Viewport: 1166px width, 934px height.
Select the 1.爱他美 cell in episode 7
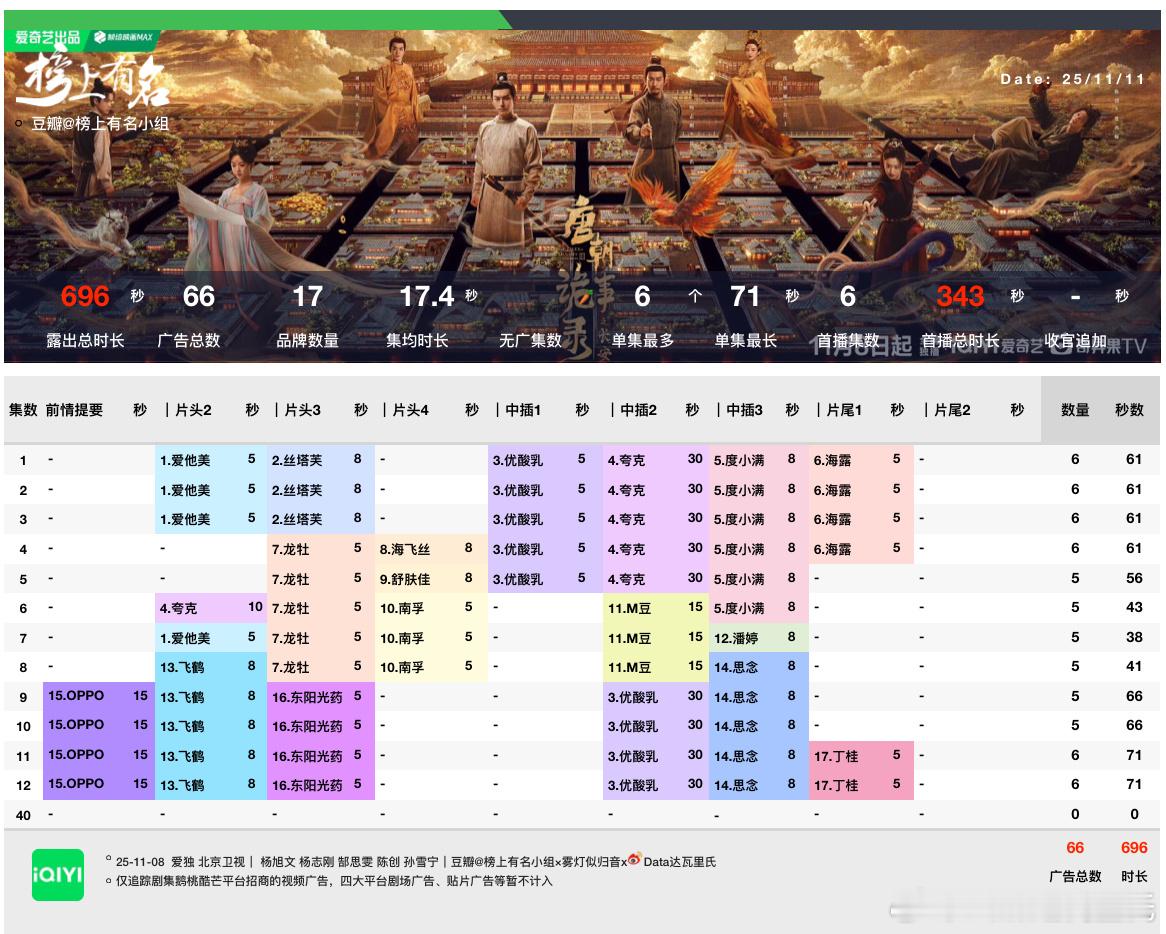coord(210,637)
